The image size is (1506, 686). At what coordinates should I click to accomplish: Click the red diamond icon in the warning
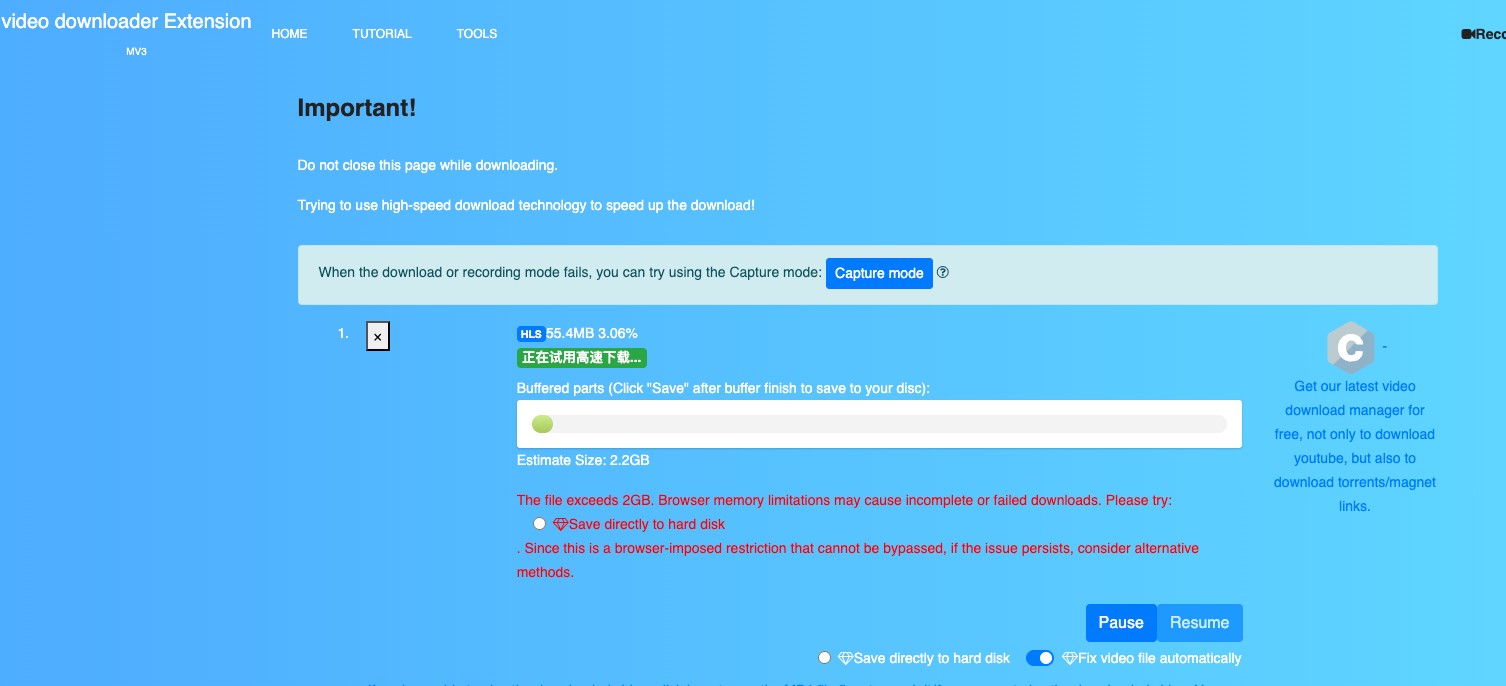pyautogui.click(x=560, y=524)
